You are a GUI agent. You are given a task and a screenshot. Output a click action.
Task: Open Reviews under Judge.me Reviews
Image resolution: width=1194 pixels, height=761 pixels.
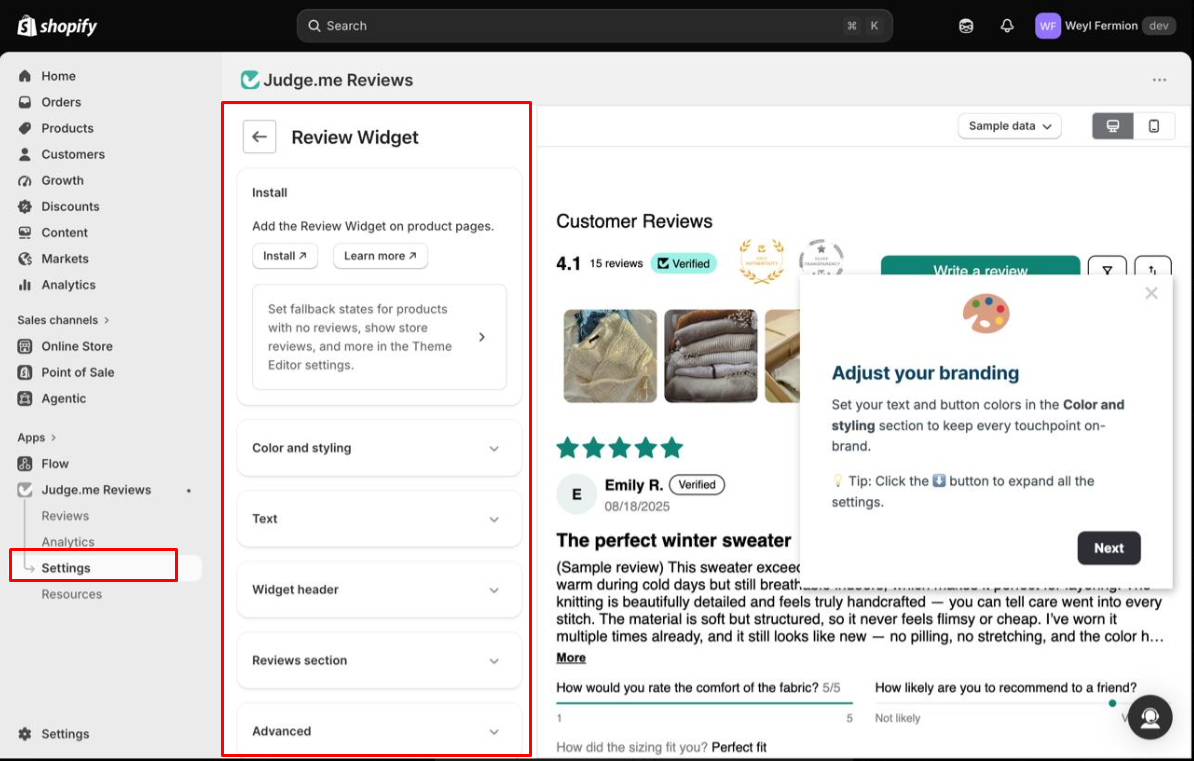(65, 516)
